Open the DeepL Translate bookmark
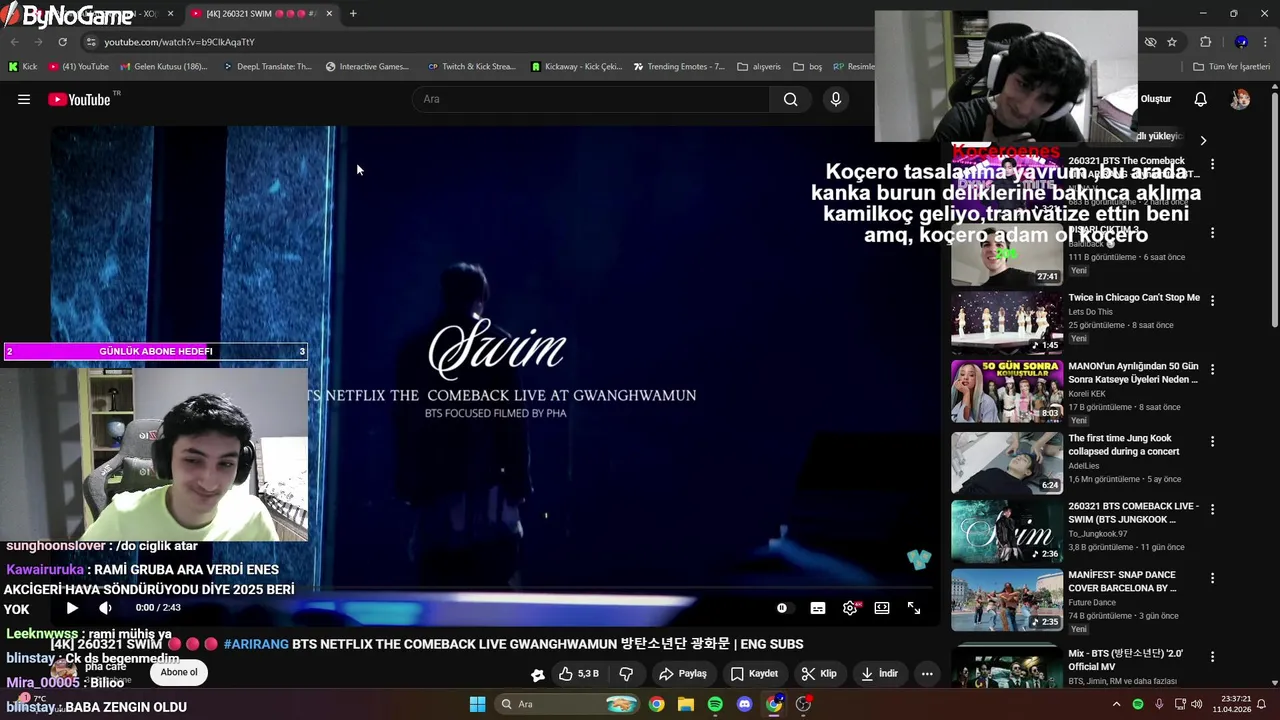The image size is (1280, 720). [268, 67]
